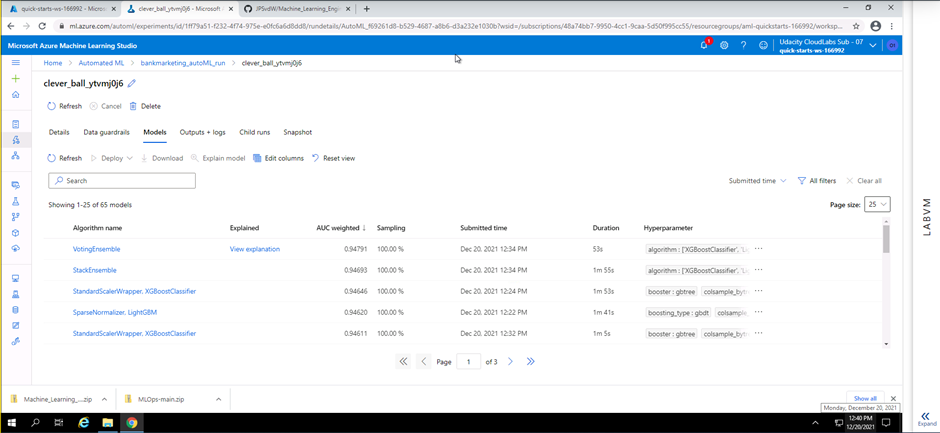Open Submitted time filter dropdown
The height and width of the screenshot is (433, 940).
point(757,181)
